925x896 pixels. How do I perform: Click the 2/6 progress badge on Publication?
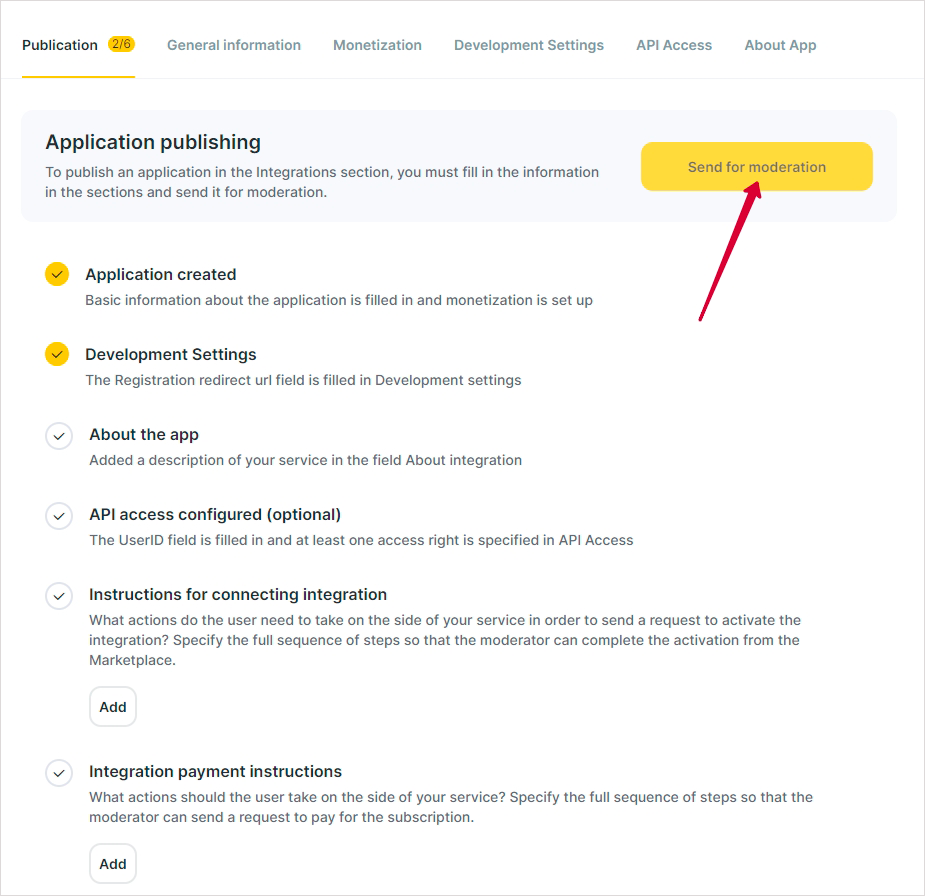(122, 44)
